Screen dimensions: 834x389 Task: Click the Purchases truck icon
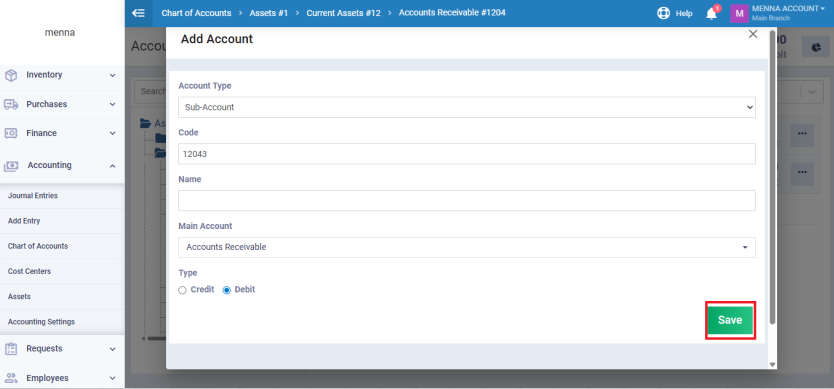11,104
